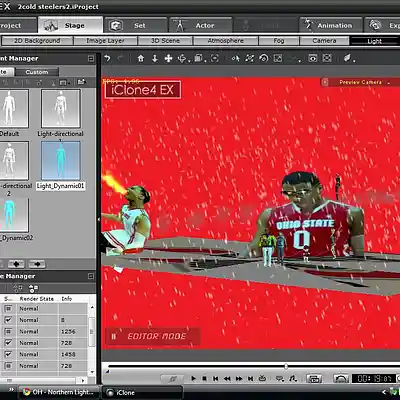400x400 pixels.
Task: Switch to the Animation tab
Action: tap(330, 25)
